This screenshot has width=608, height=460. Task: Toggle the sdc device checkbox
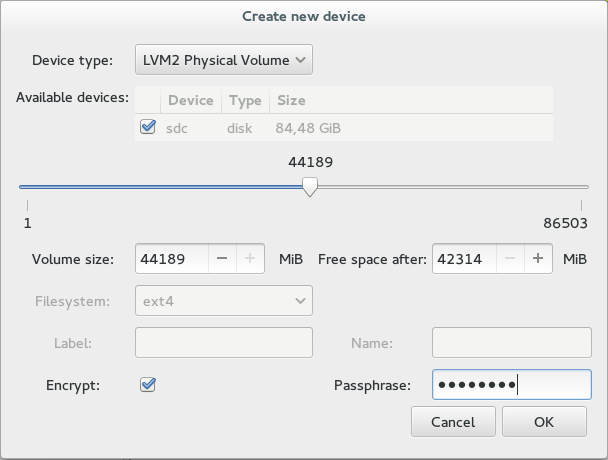point(148,127)
